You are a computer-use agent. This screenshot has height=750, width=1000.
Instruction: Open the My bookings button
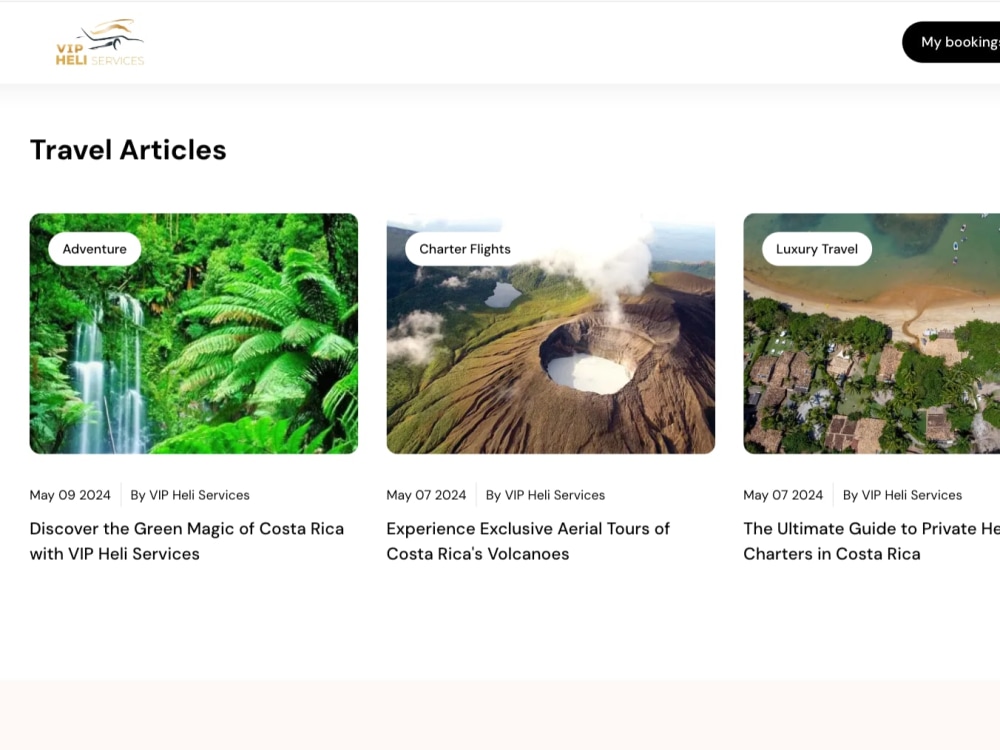click(951, 42)
